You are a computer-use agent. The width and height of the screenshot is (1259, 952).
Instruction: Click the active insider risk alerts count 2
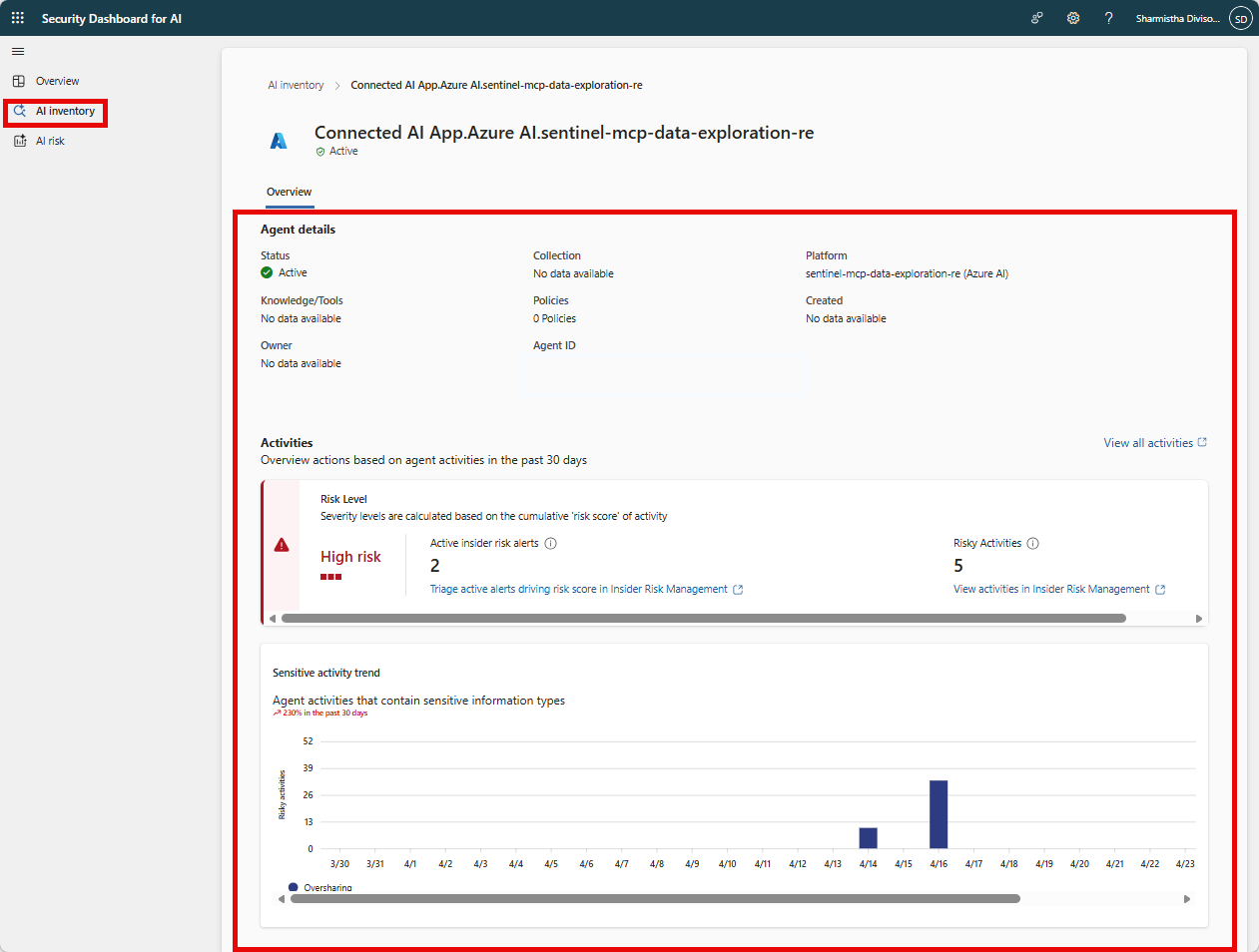click(435, 566)
